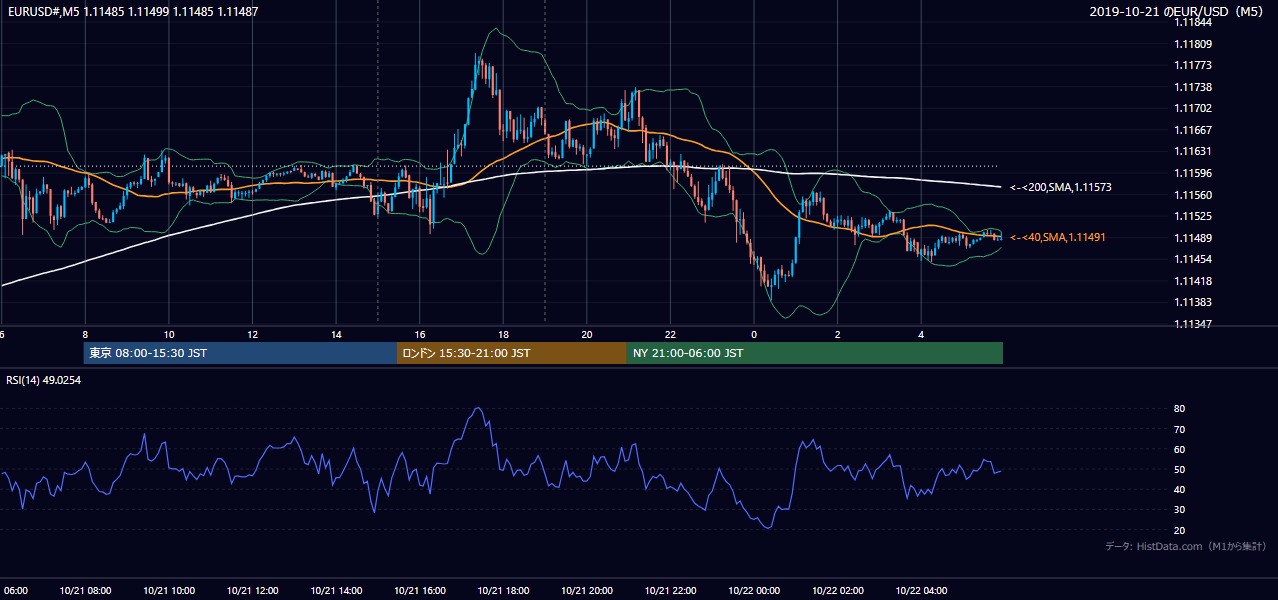1278x600 pixels.
Task: Click hour label 18 under price chart
Action: tap(503, 335)
